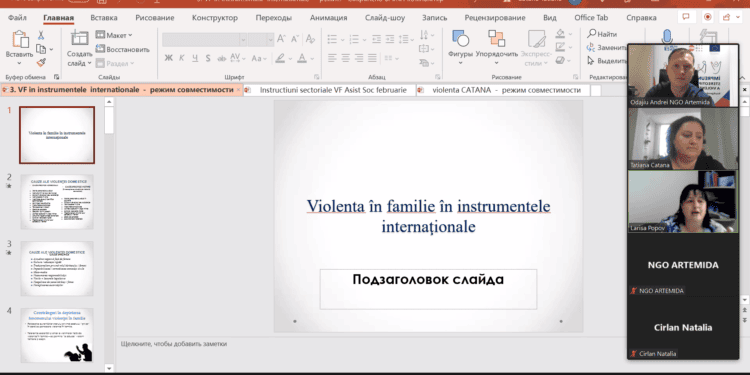
Task: Open the Фигуры shapes gallery
Action: tap(460, 48)
